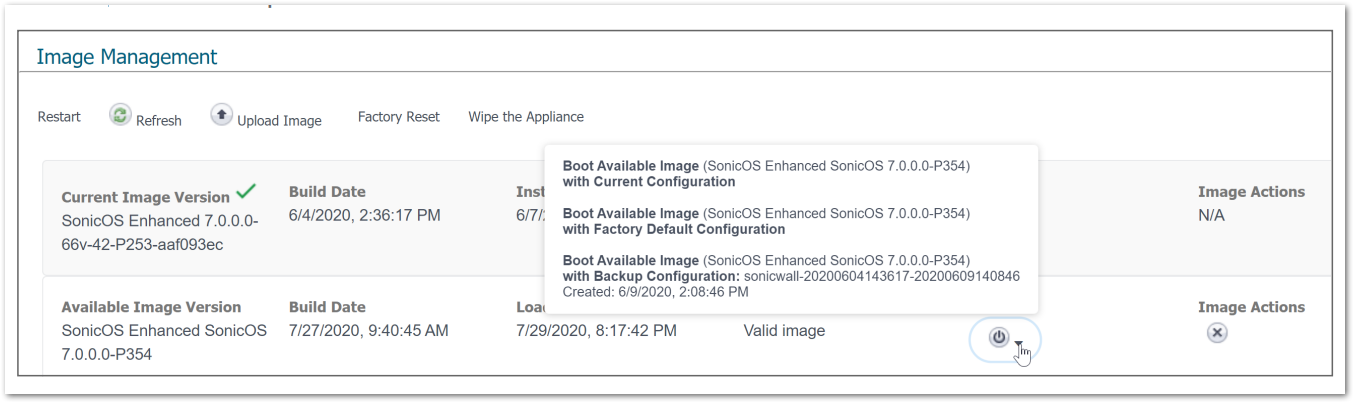Image resolution: width=1354 pixels, height=403 pixels.
Task: Click the 7/27/2020 build date value
Action: pos(368,330)
